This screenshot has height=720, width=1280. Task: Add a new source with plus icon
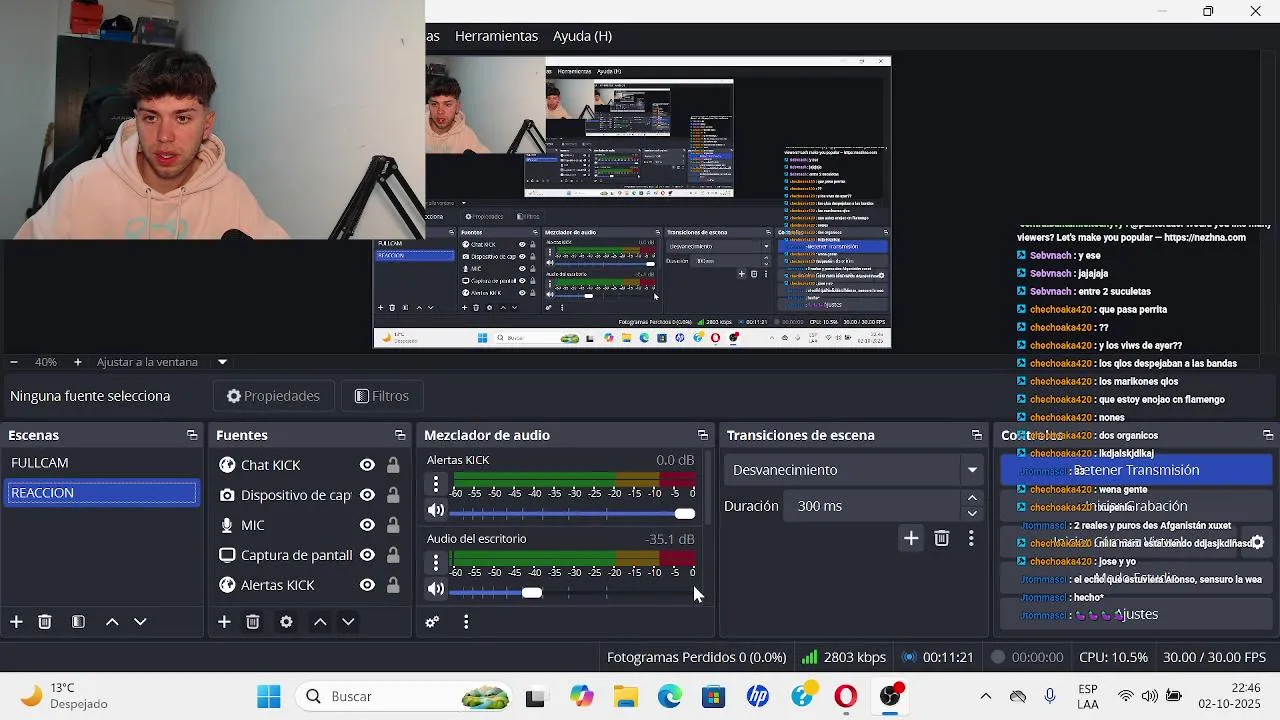click(224, 622)
